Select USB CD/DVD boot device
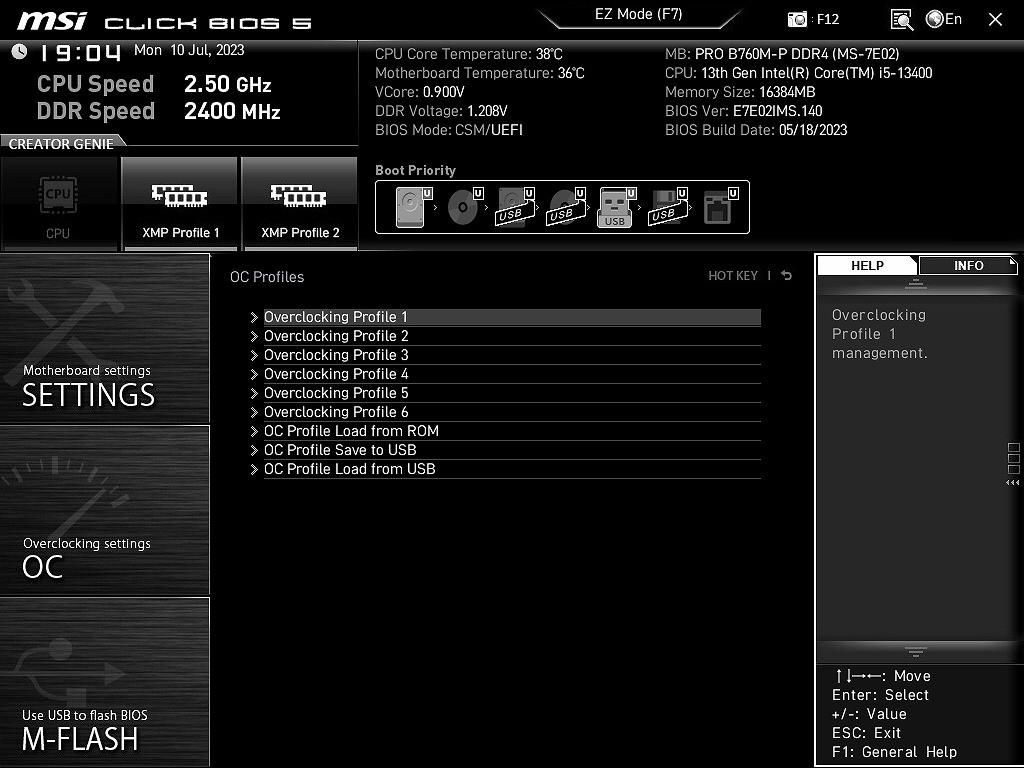The height and width of the screenshot is (768, 1024). (566, 207)
